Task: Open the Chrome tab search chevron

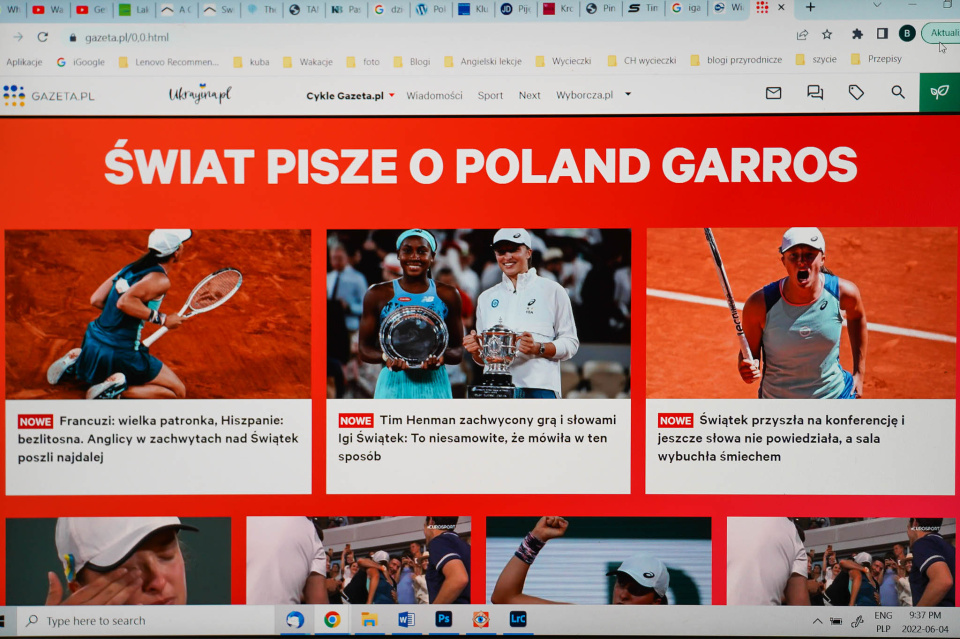Action: coord(877,6)
